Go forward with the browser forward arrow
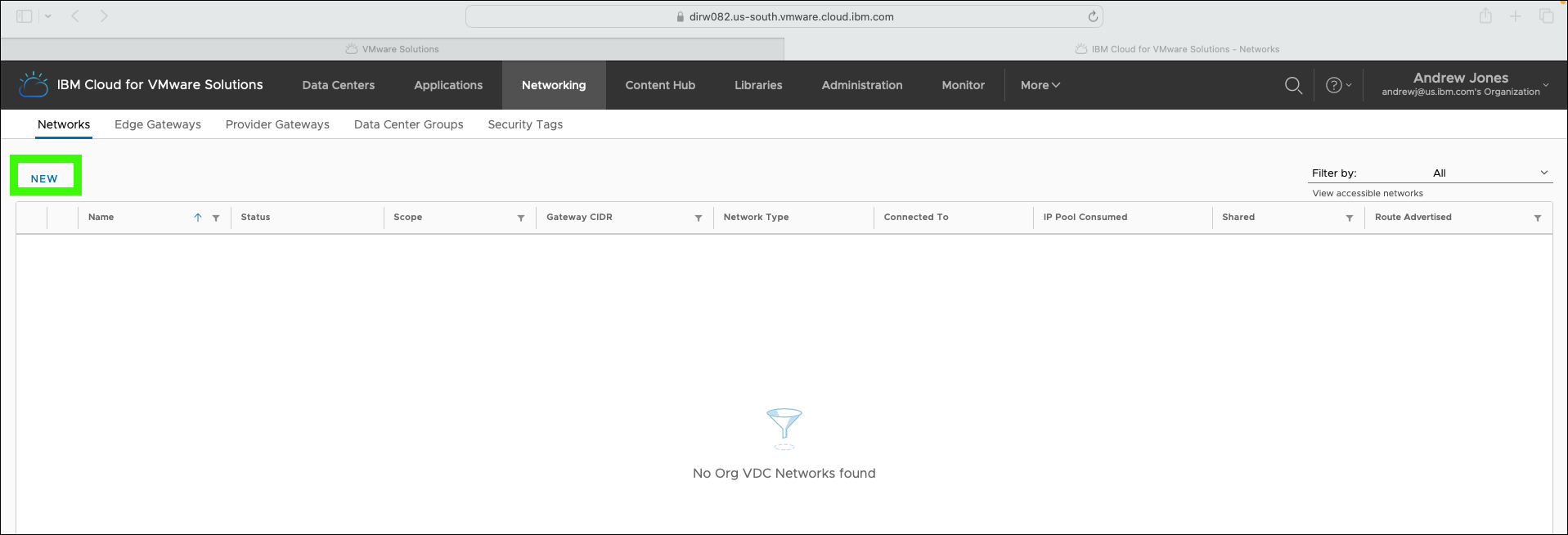The width and height of the screenshot is (1568, 535). pyautogui.click(x=104, y=16)
